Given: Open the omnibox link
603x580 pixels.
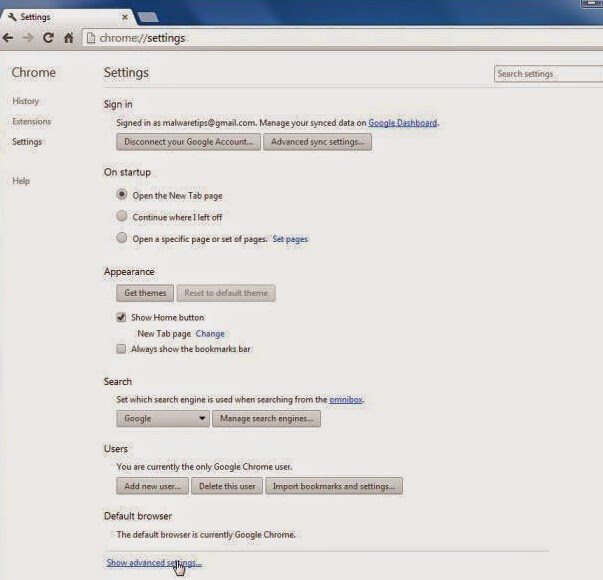Looking at the screenshot, I should pyautogui.click(x=346, y=400).
